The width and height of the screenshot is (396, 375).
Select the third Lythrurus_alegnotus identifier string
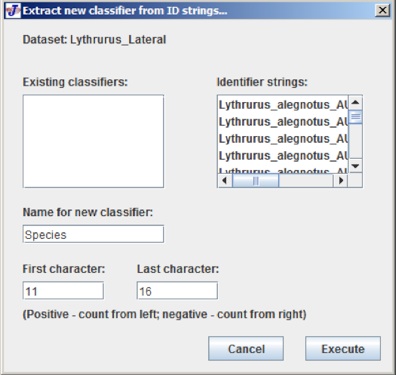coord(283,139)
